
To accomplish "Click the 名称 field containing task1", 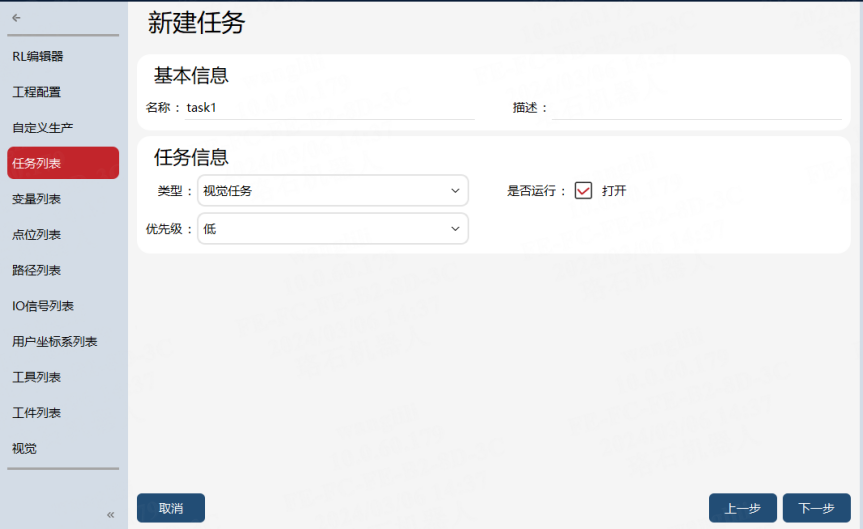I will (x=329, y=108).
